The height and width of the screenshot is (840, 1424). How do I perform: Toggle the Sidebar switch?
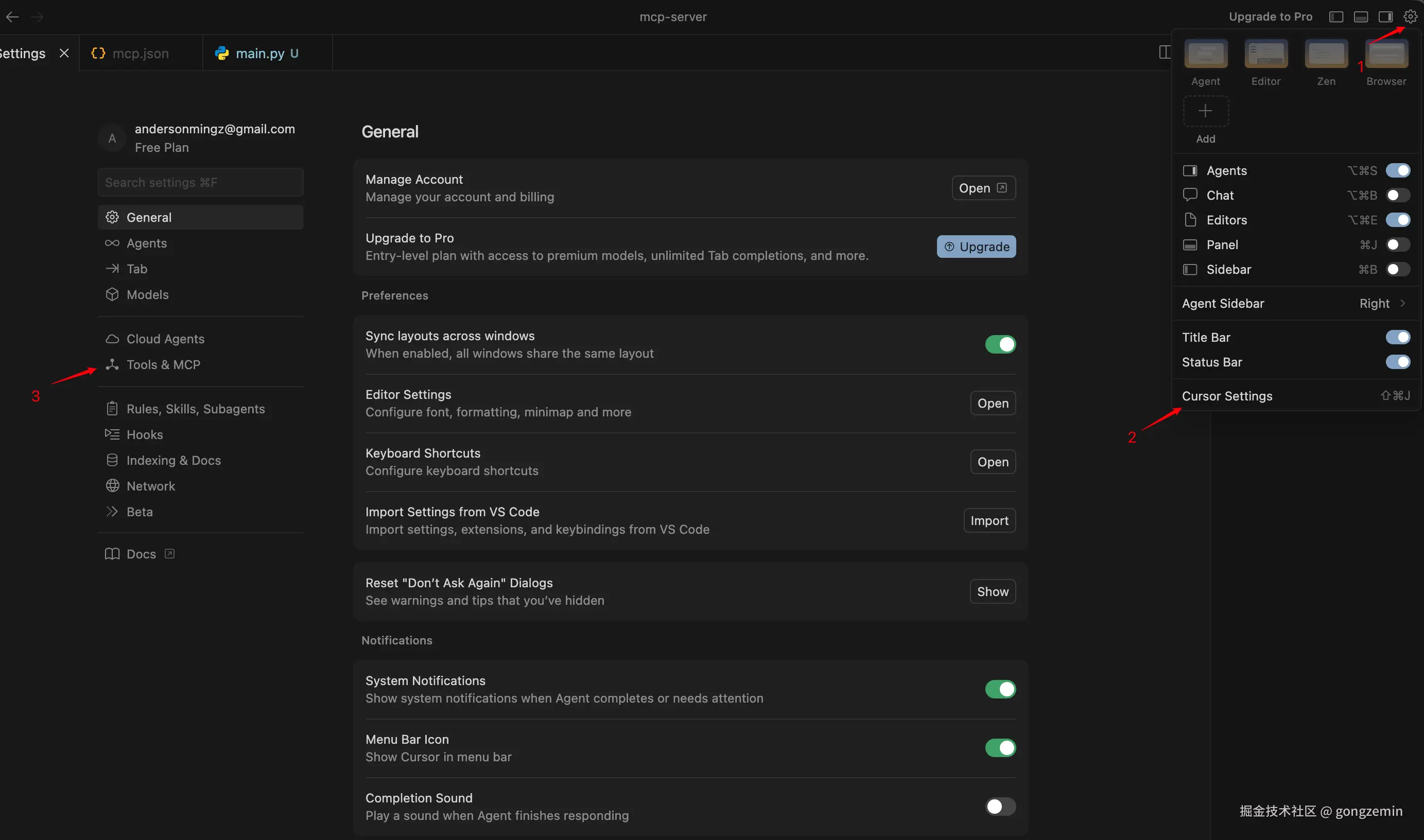pos(1398,269)
